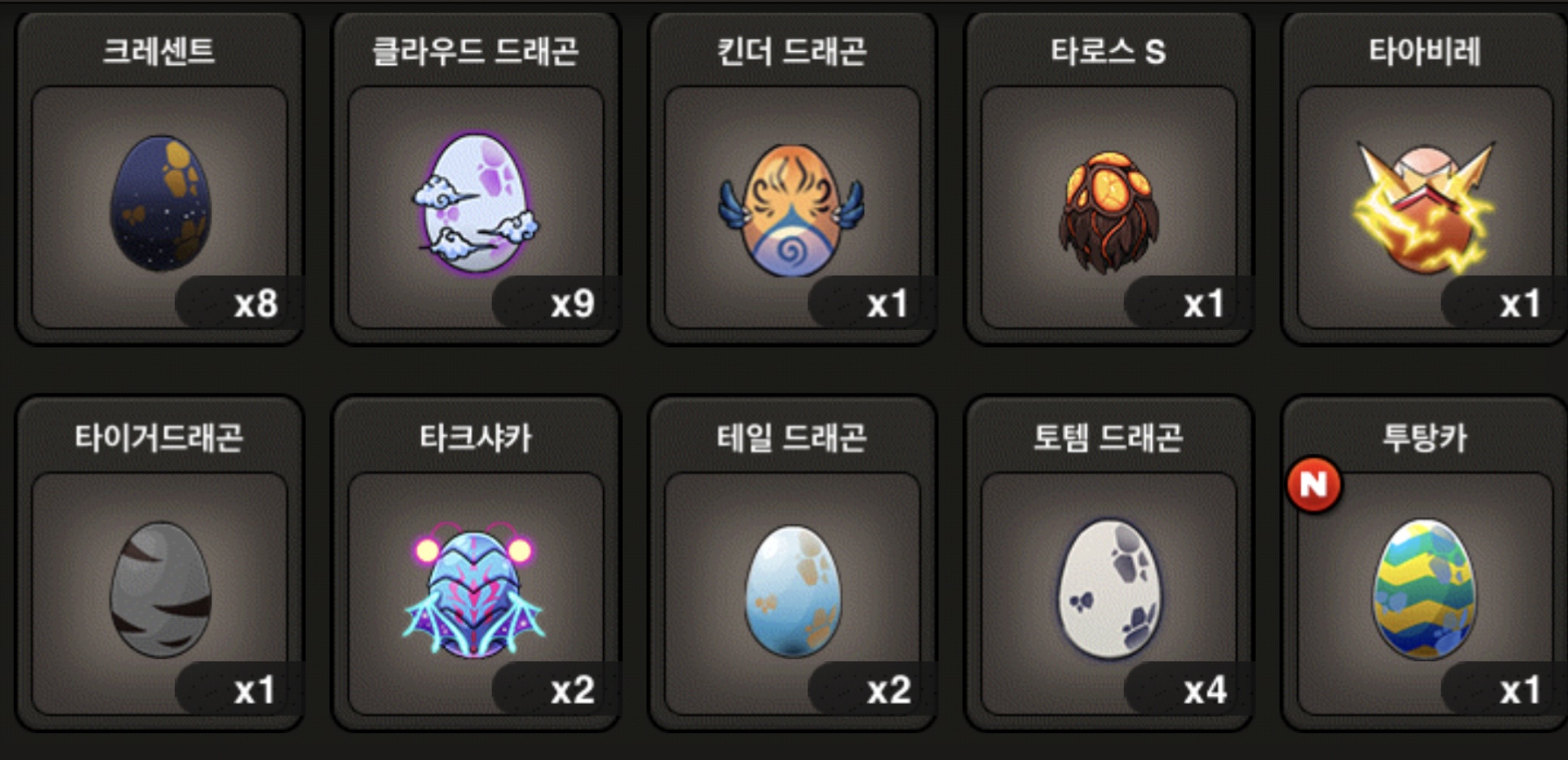Click the 투탕카 name label
This screenshot has width=1568, height=760.
coord(1424,438)
